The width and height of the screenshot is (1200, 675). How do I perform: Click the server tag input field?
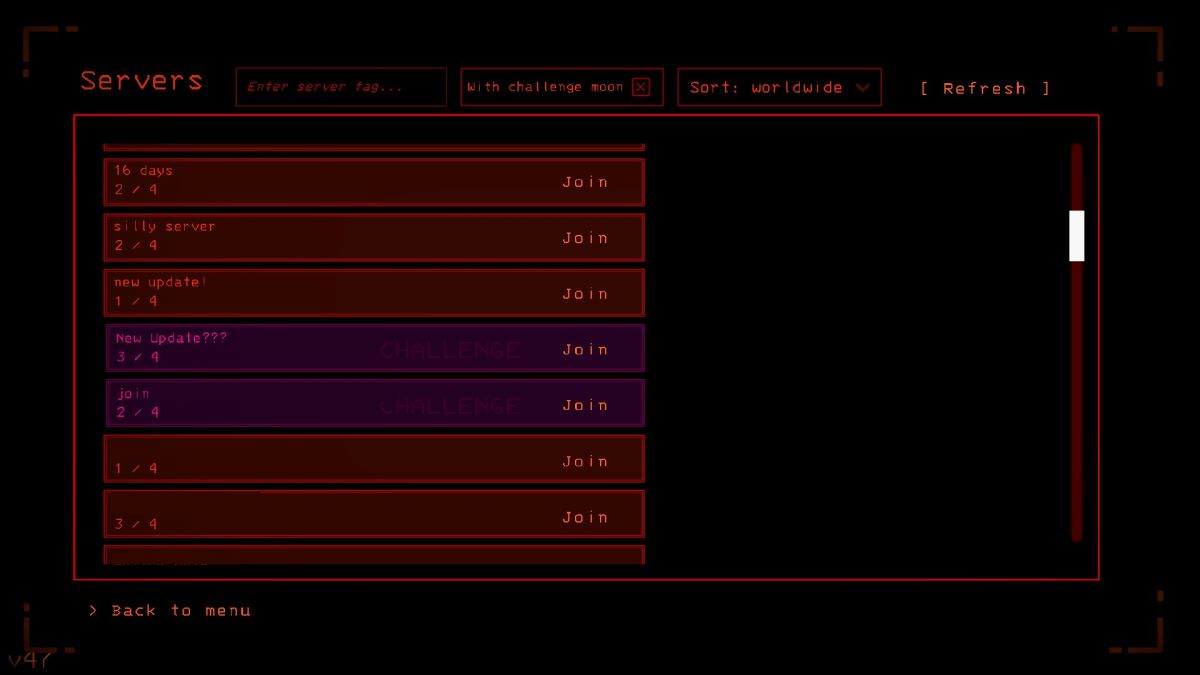[x=340, y=87]
